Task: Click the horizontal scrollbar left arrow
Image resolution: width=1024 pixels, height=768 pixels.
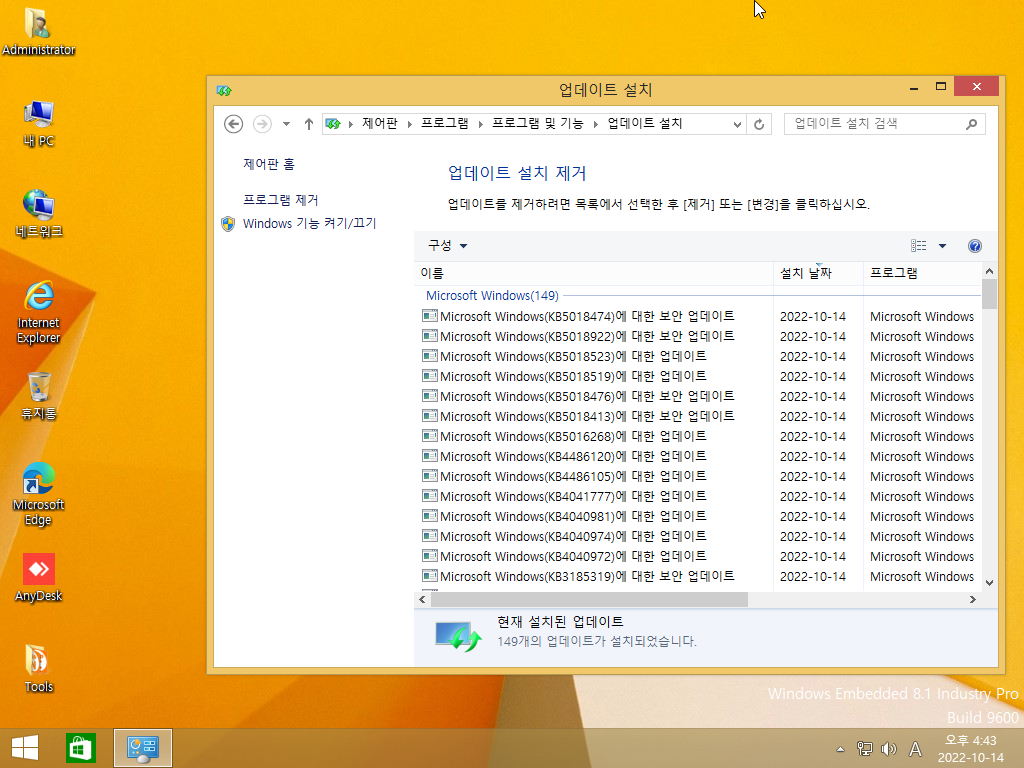Action: point(422,600)
